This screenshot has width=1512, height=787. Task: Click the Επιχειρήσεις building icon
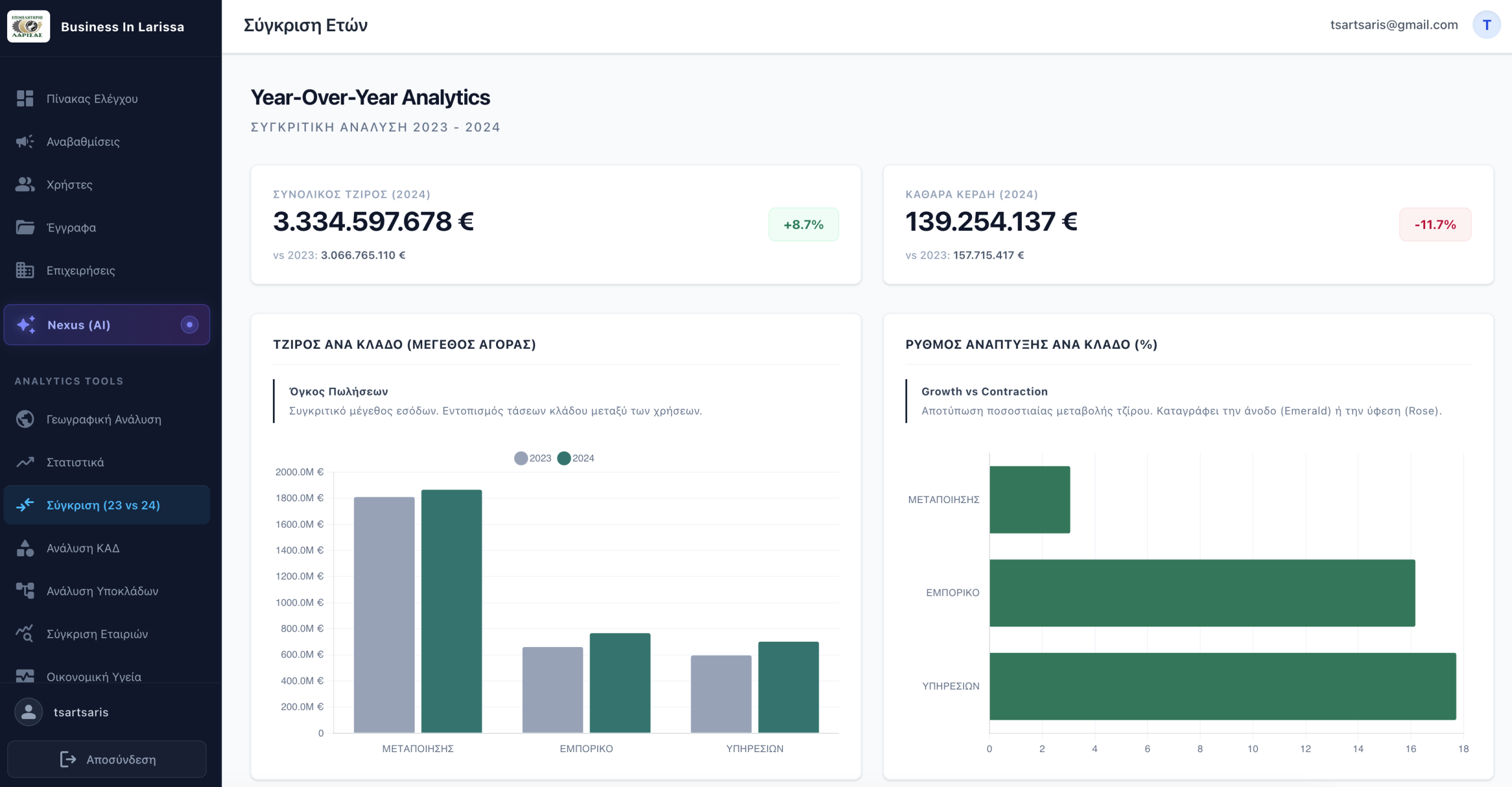[x=25, y=270]
